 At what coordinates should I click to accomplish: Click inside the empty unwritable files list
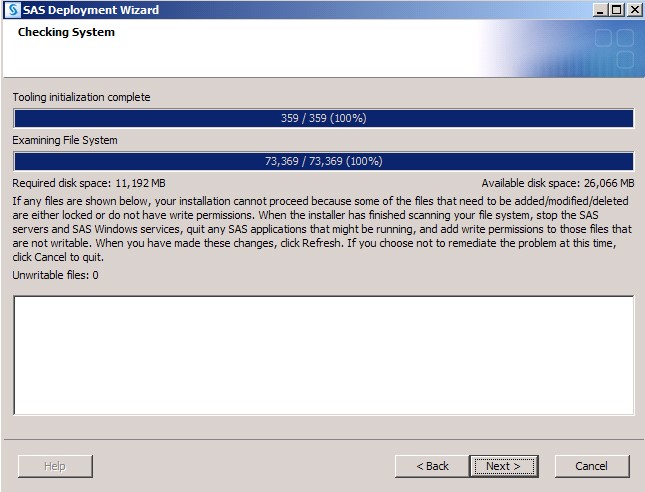[323, 355]
